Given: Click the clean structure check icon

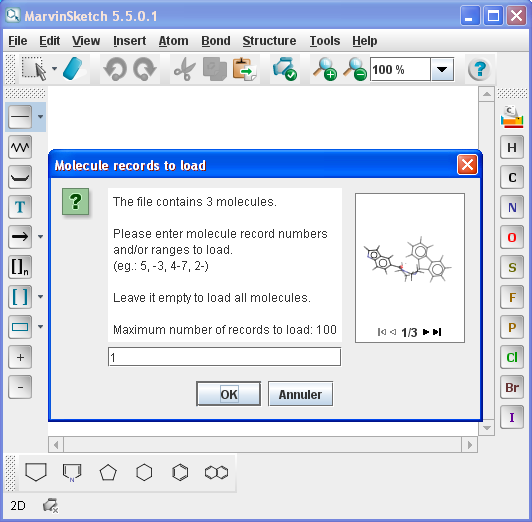Looking at the screenshot, I should pos(284,69).
